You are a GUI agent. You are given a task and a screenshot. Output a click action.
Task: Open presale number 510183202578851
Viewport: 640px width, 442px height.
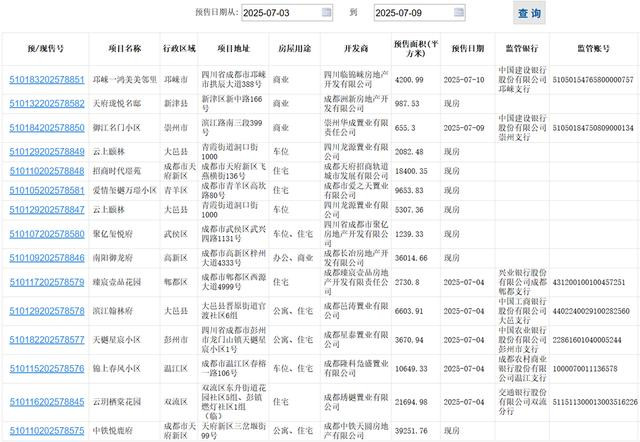pyautogui.click(x=47, y=80)
